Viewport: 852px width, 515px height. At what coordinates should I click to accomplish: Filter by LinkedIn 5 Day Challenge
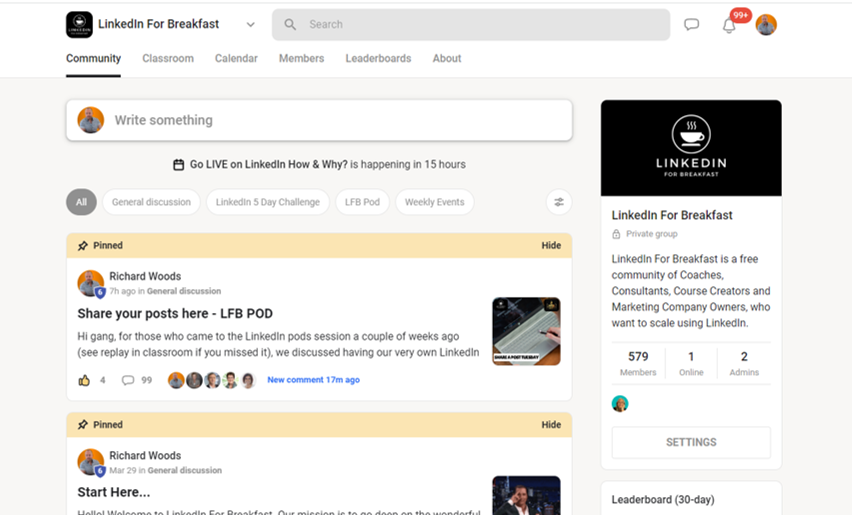(x=268, y=202)
